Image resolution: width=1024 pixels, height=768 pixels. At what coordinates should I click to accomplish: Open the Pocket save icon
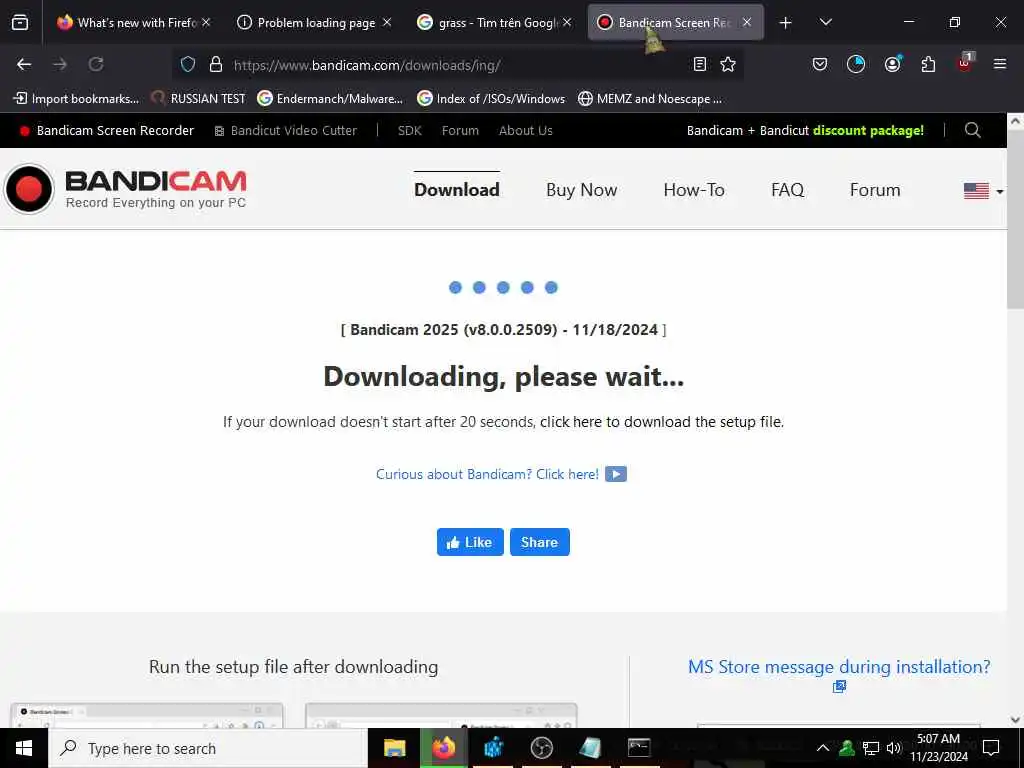click(820, 64)
